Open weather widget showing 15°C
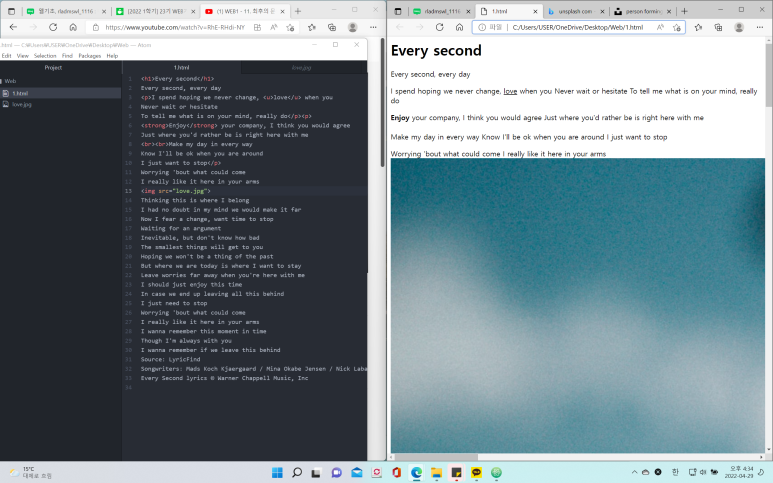This screenshot has height=483, width=773. click(31, 473)
